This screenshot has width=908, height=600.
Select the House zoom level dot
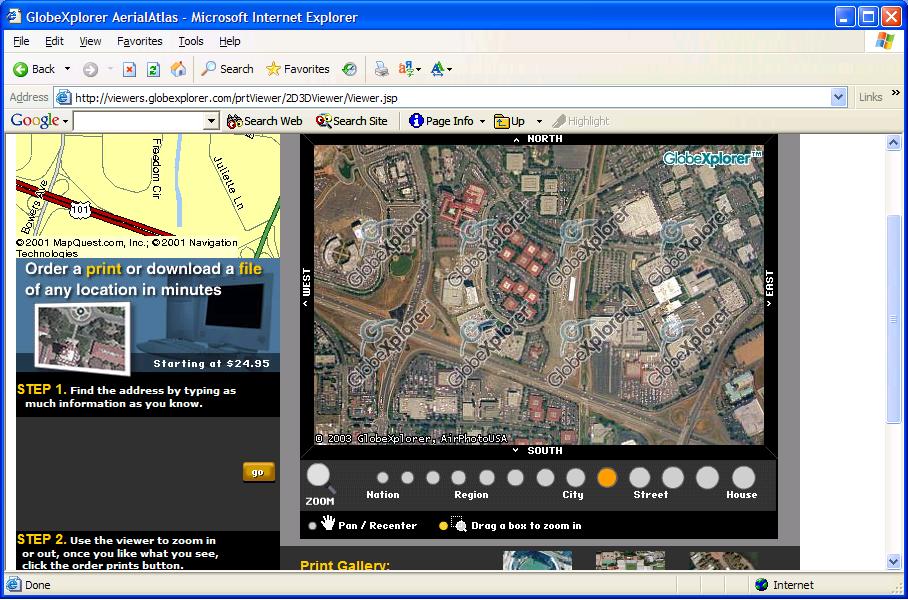[744, 478]
